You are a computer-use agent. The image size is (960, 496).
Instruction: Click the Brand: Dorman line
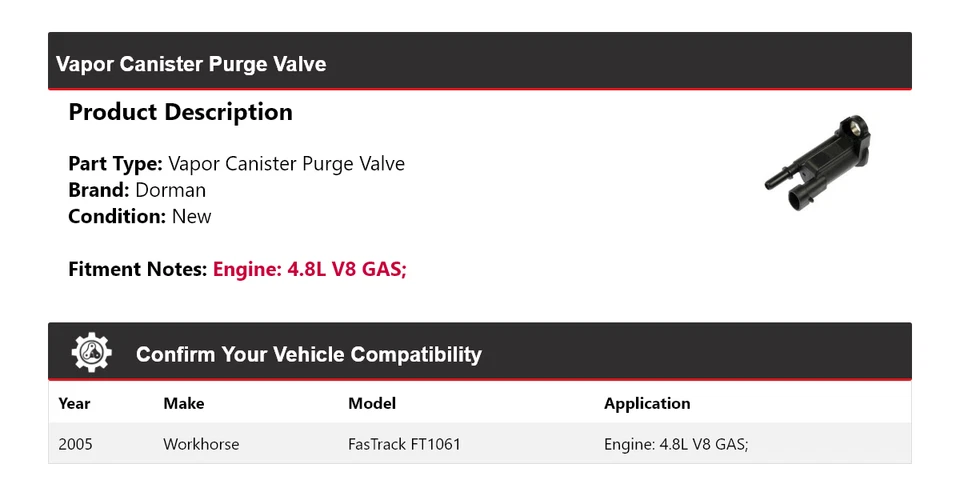click(x=137, y=190)
